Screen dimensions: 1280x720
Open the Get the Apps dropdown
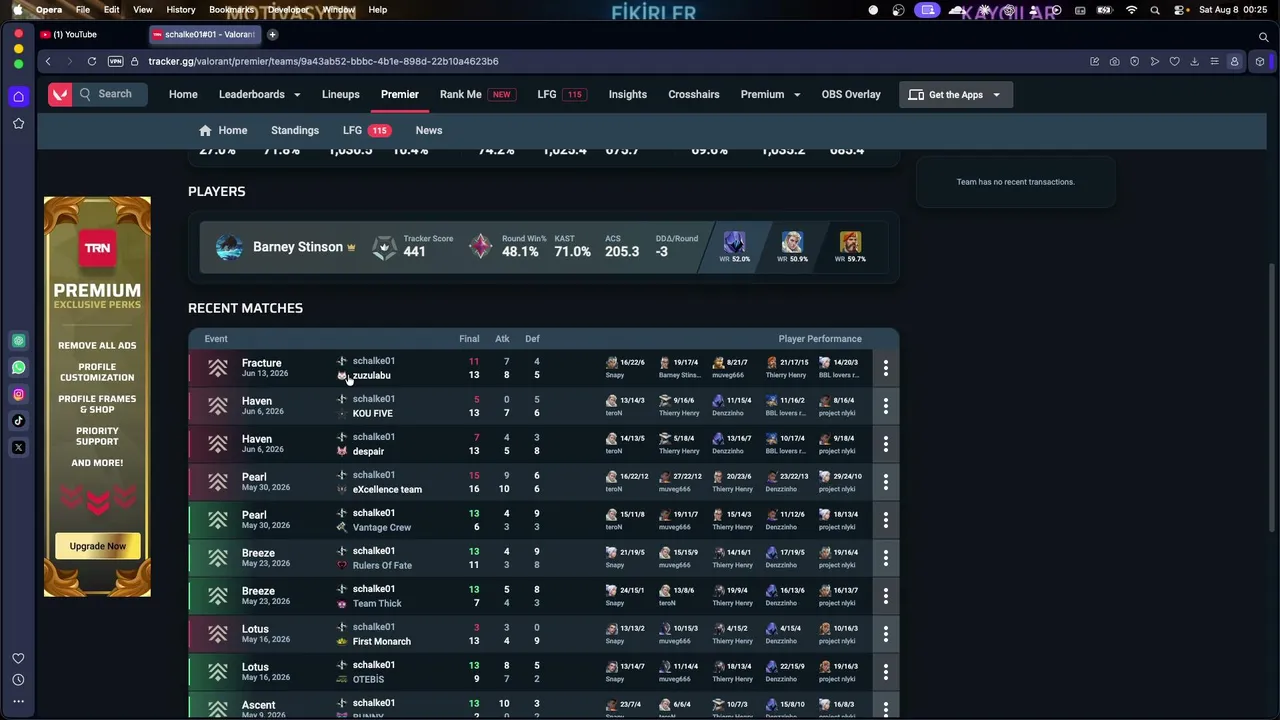click(x=955, y=95)
